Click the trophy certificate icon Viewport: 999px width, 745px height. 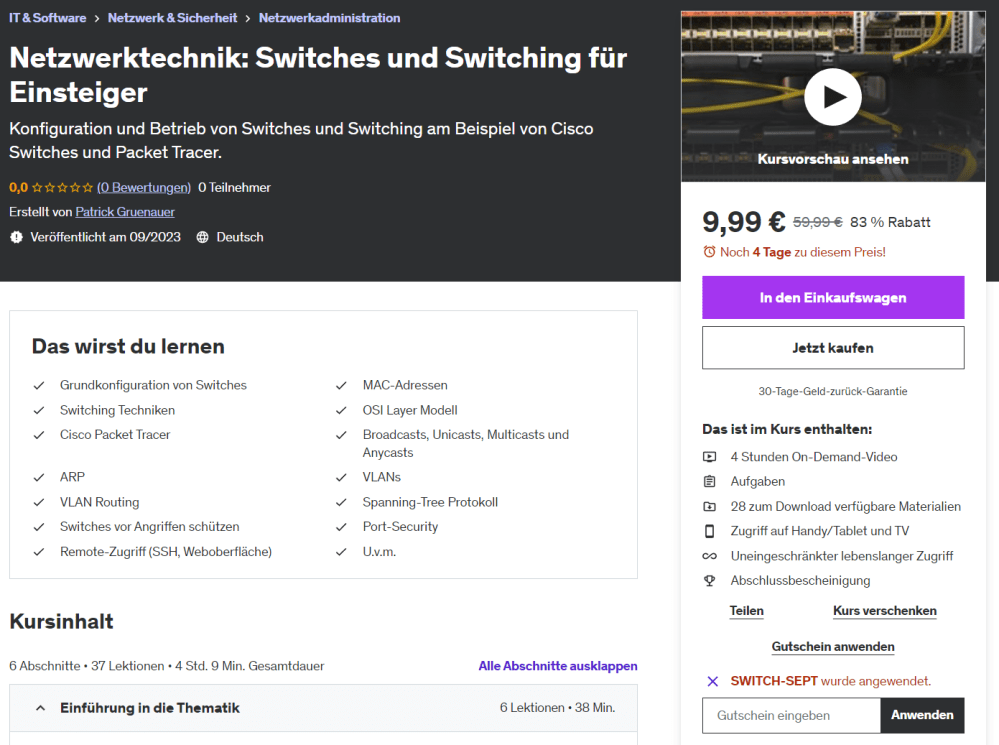[710, 581]
